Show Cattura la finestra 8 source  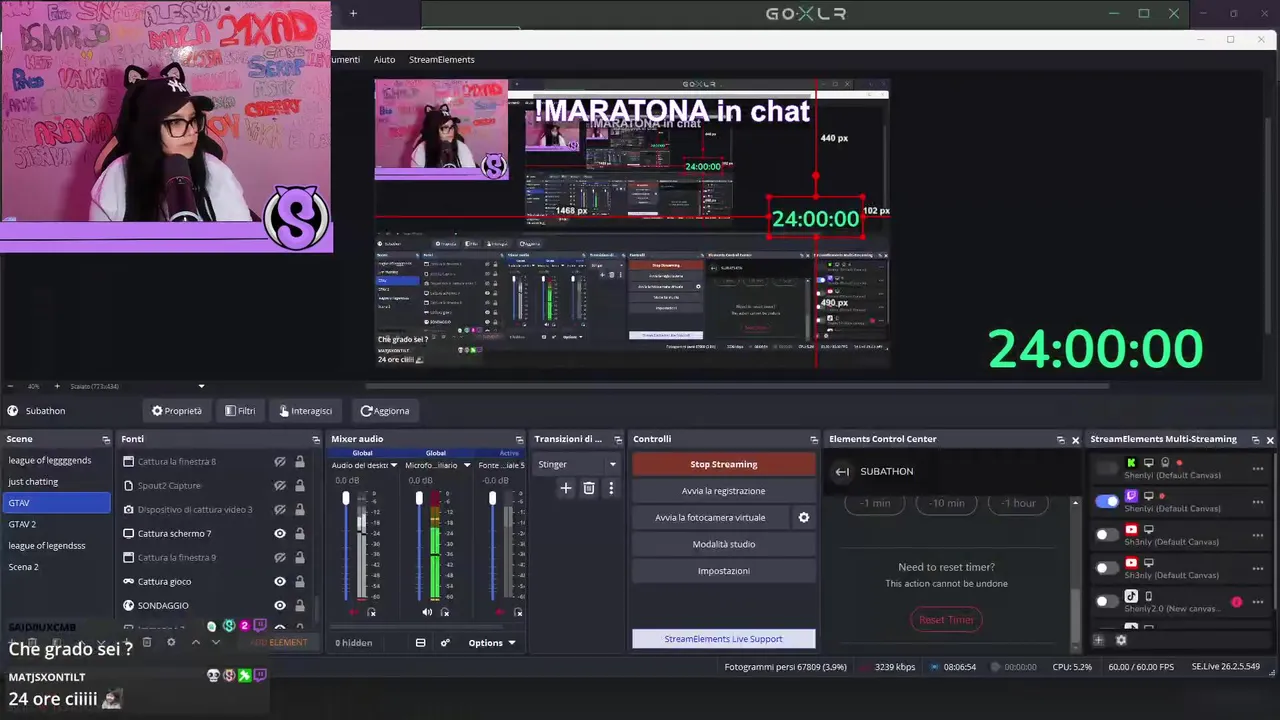click(x=280, y=461)
